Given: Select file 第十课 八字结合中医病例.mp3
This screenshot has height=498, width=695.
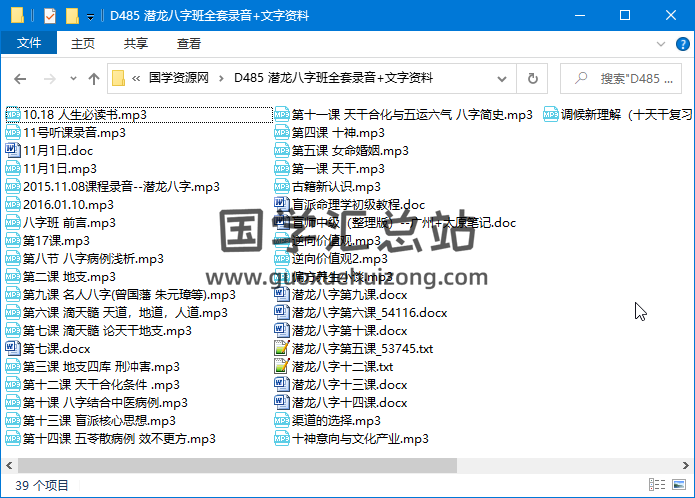Looking at the screenshot, I should (97, 402).
